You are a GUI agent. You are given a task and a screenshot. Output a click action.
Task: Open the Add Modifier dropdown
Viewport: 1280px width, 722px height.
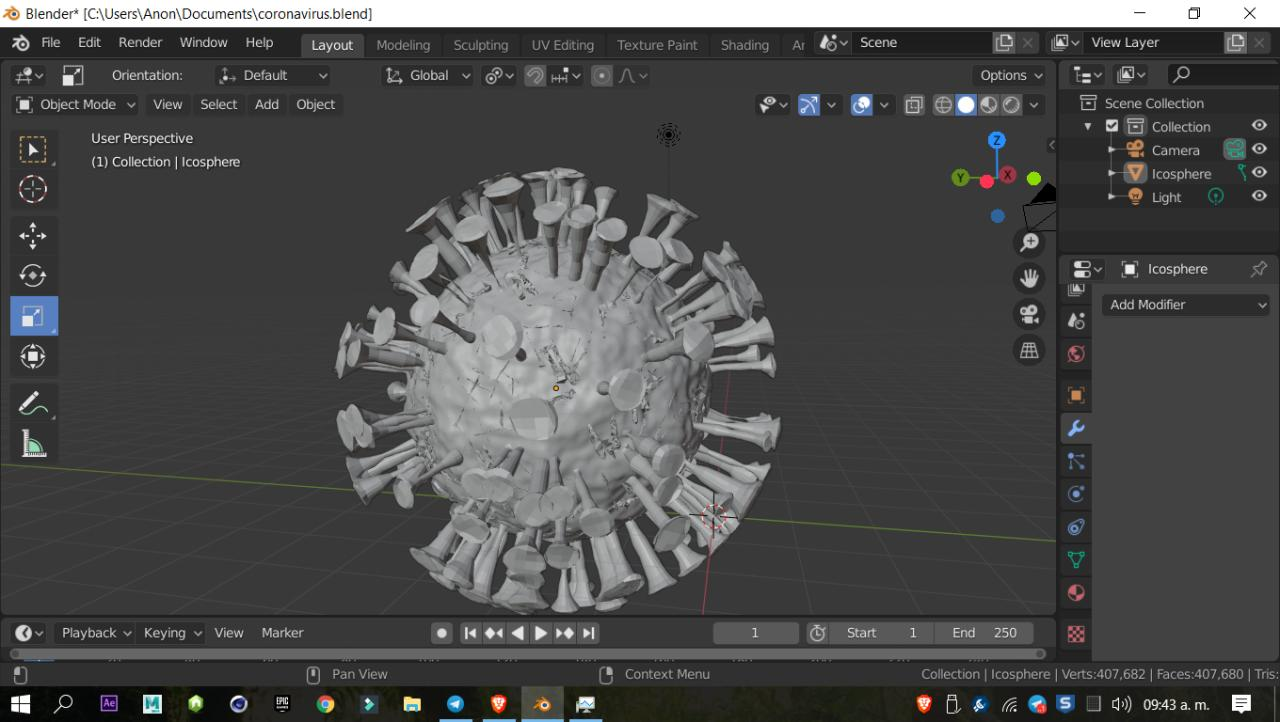pyautogui.click(x=1186, y=304)
